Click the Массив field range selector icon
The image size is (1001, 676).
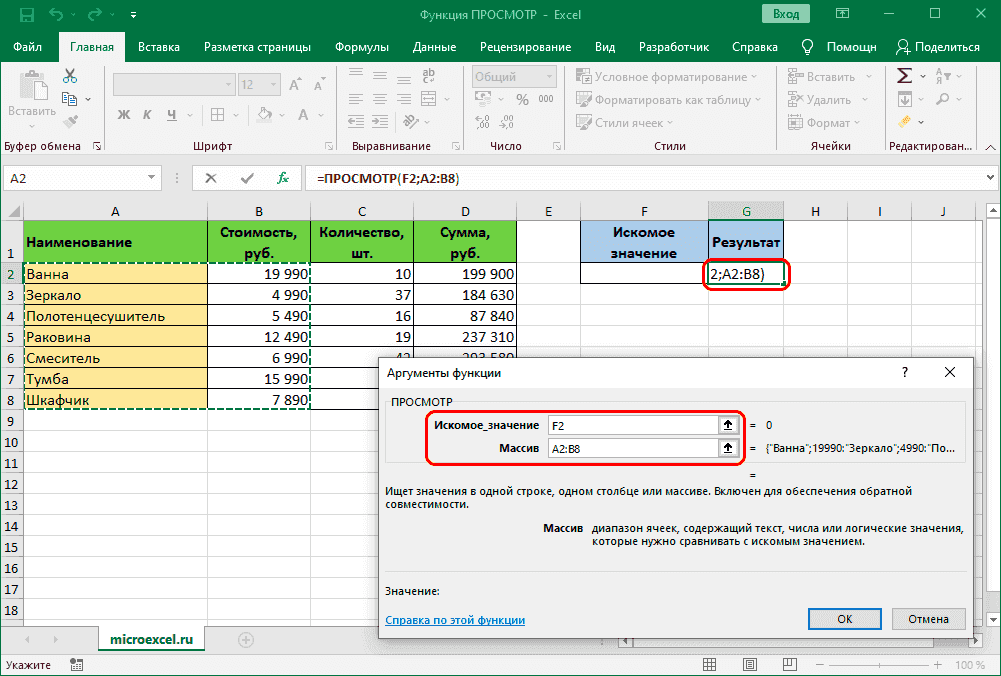pos(728,449)
